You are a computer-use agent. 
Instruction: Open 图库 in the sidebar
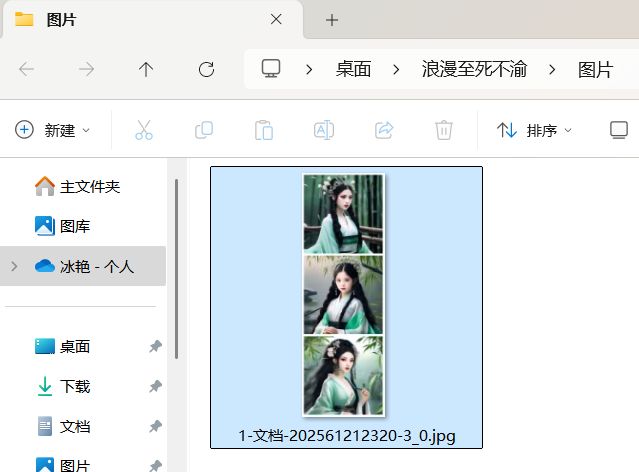click(63, 226)
